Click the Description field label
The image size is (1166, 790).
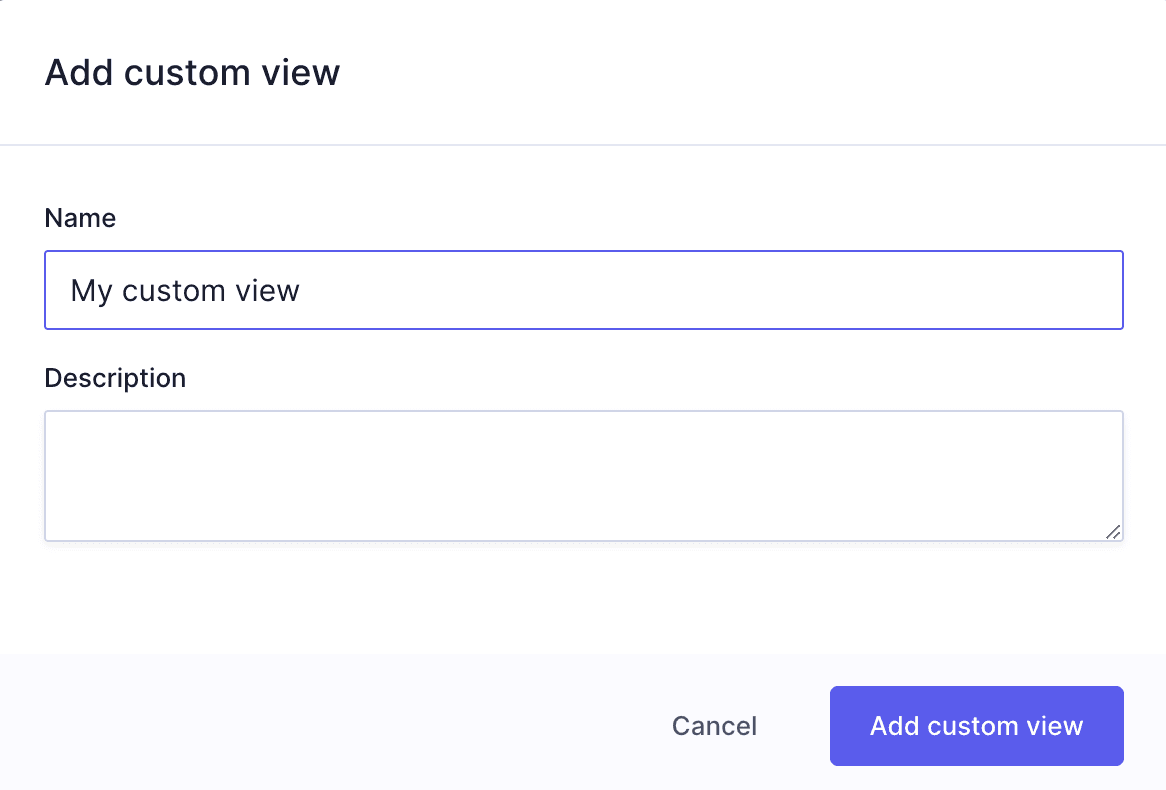(x=115, y=378)
